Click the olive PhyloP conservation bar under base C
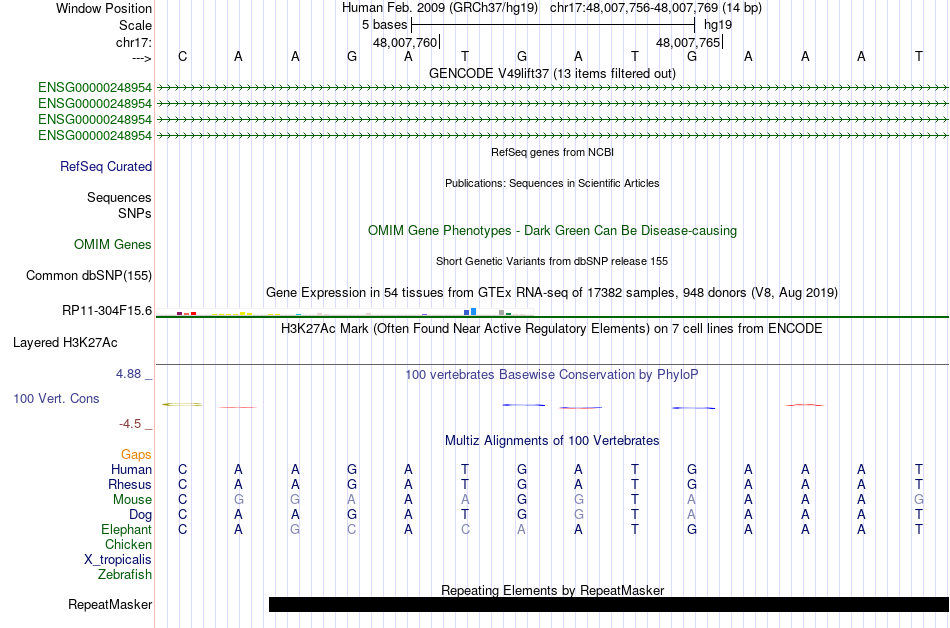Screen dimensions: 950x628 tap(182, 404)
